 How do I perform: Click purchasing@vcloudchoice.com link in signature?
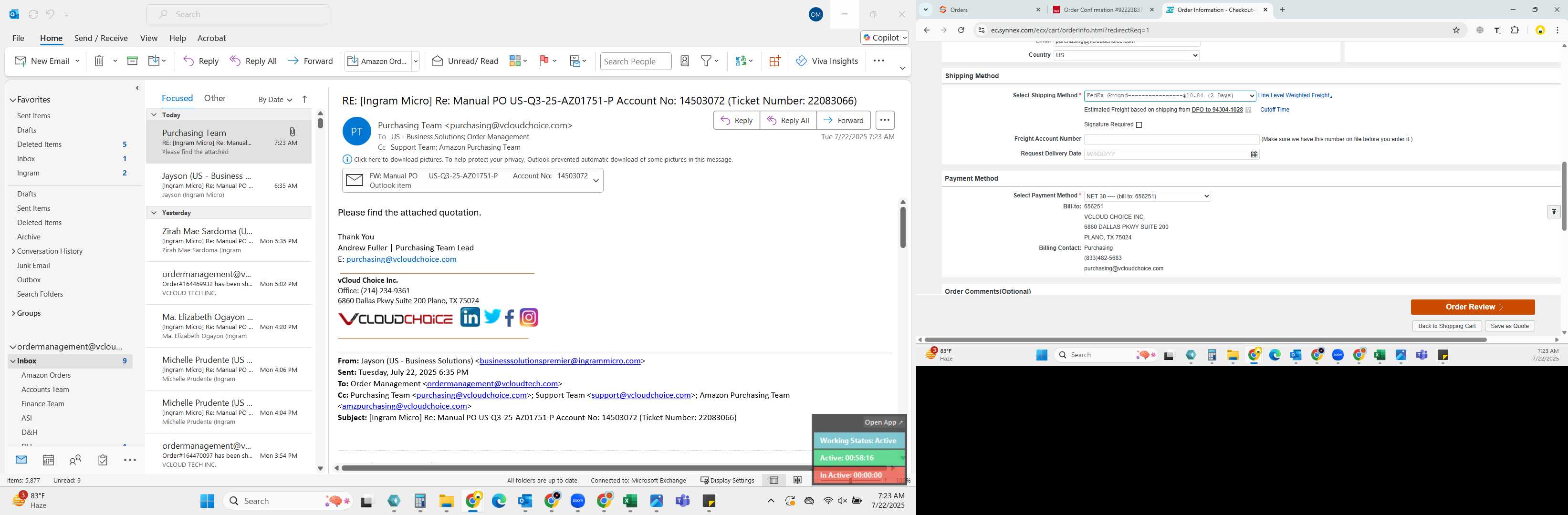[401, 259]
